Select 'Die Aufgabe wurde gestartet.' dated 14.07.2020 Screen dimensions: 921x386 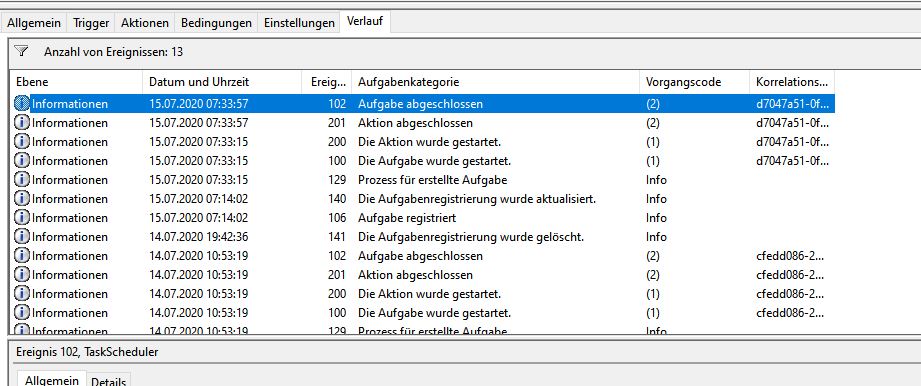click(434, 313)
